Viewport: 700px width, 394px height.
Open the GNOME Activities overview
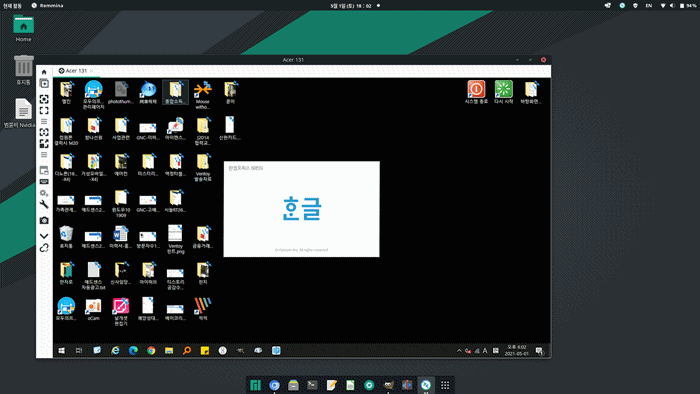pos(12,6)
